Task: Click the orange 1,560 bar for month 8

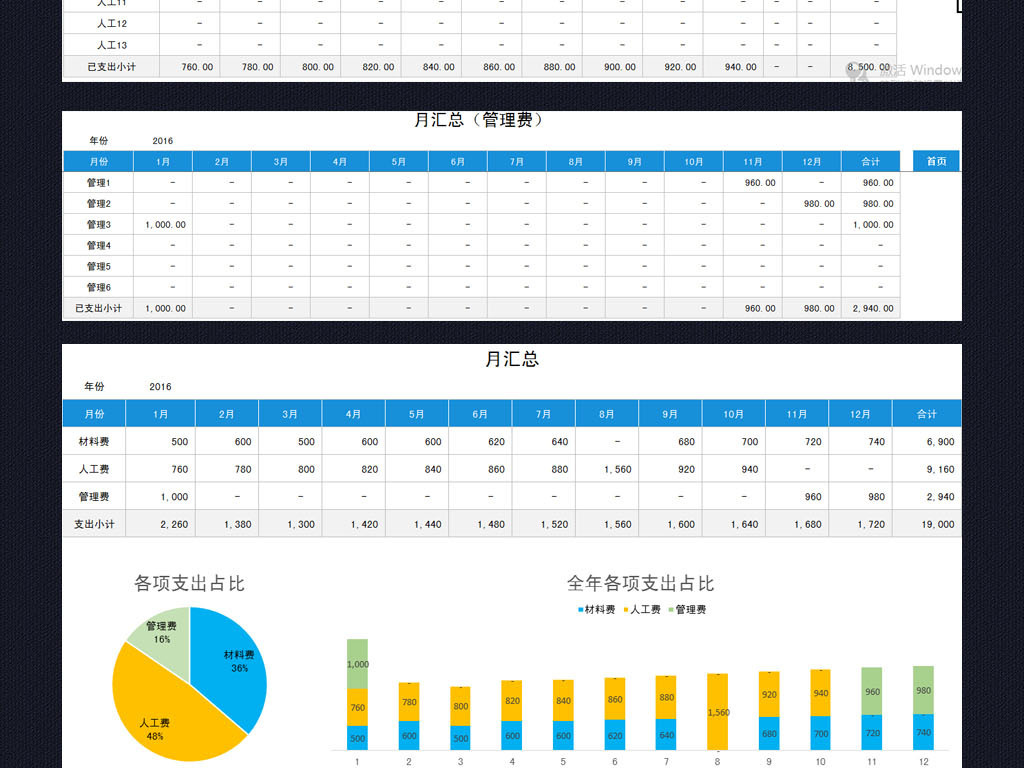Action: (x=717, y=712)
